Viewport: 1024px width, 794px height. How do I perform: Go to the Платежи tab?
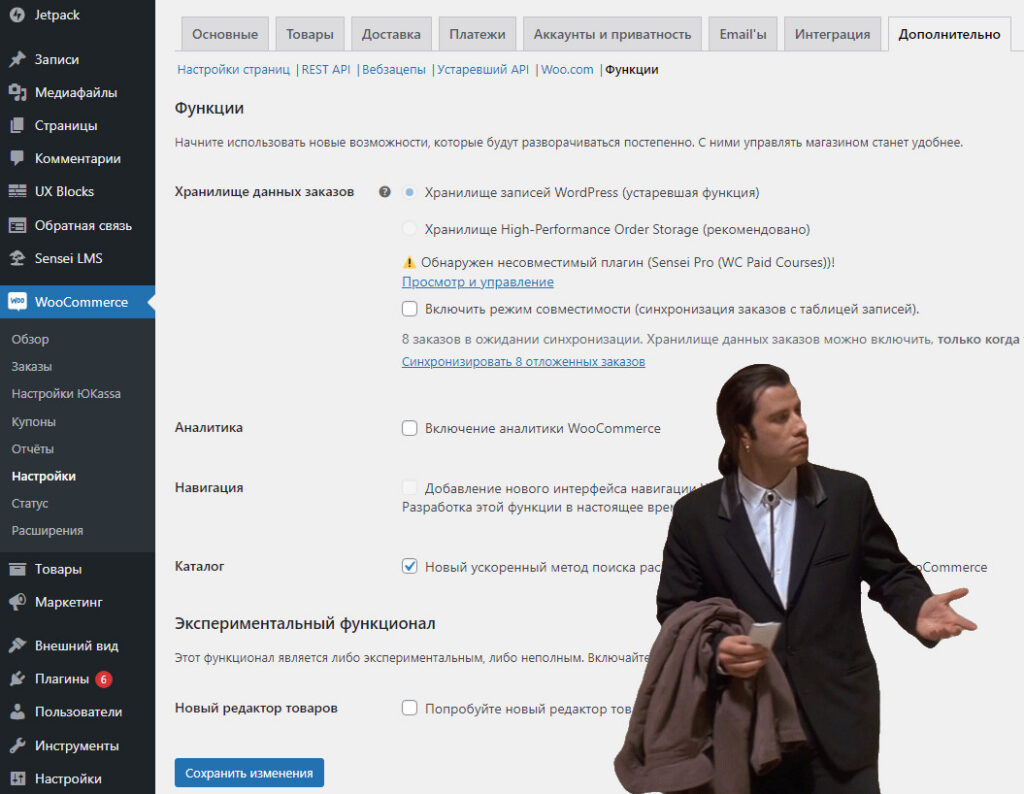[477, 34]
